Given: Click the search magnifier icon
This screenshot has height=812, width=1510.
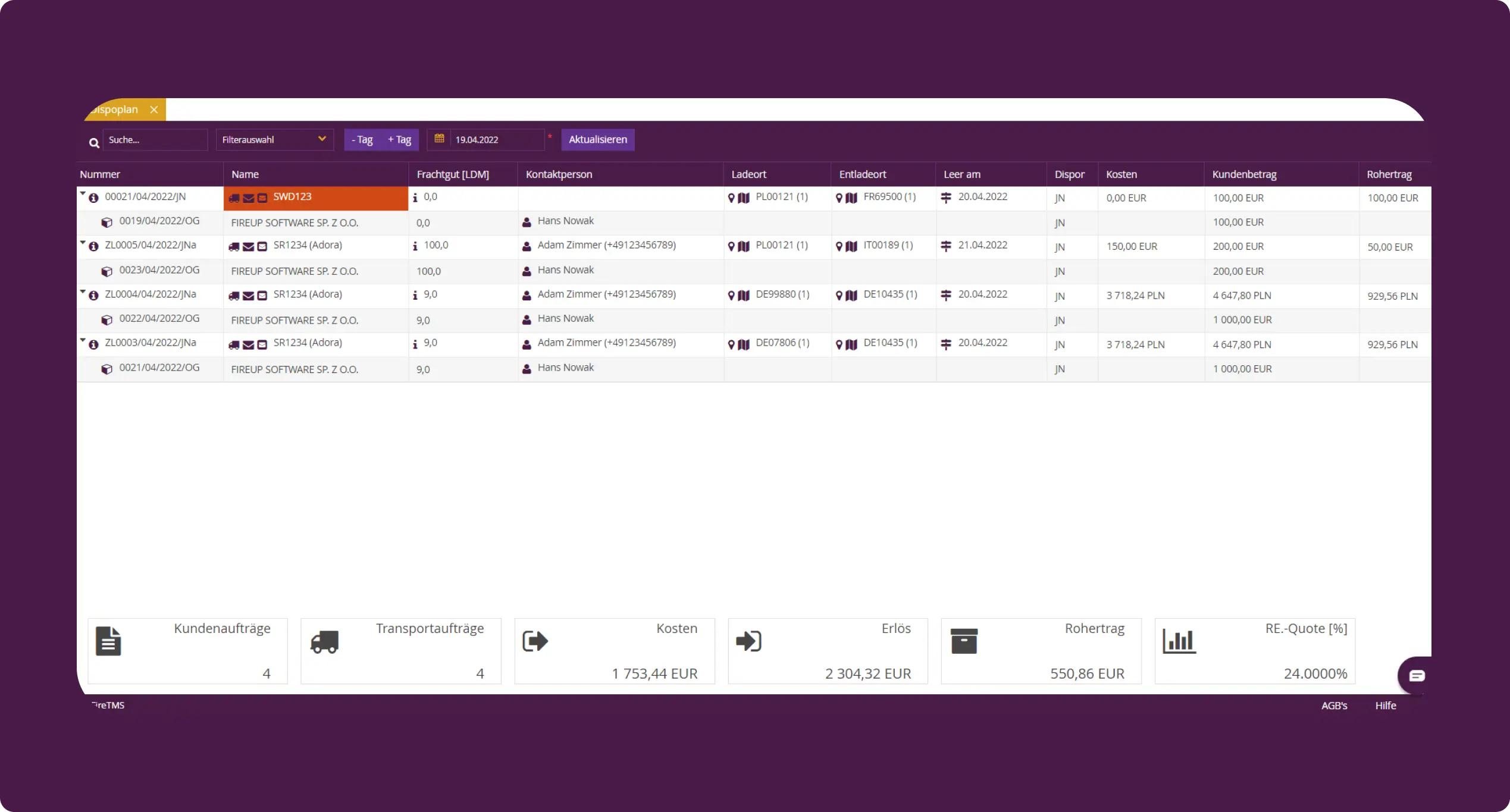Looking at the screenshot, I should (x=94, y=143).
